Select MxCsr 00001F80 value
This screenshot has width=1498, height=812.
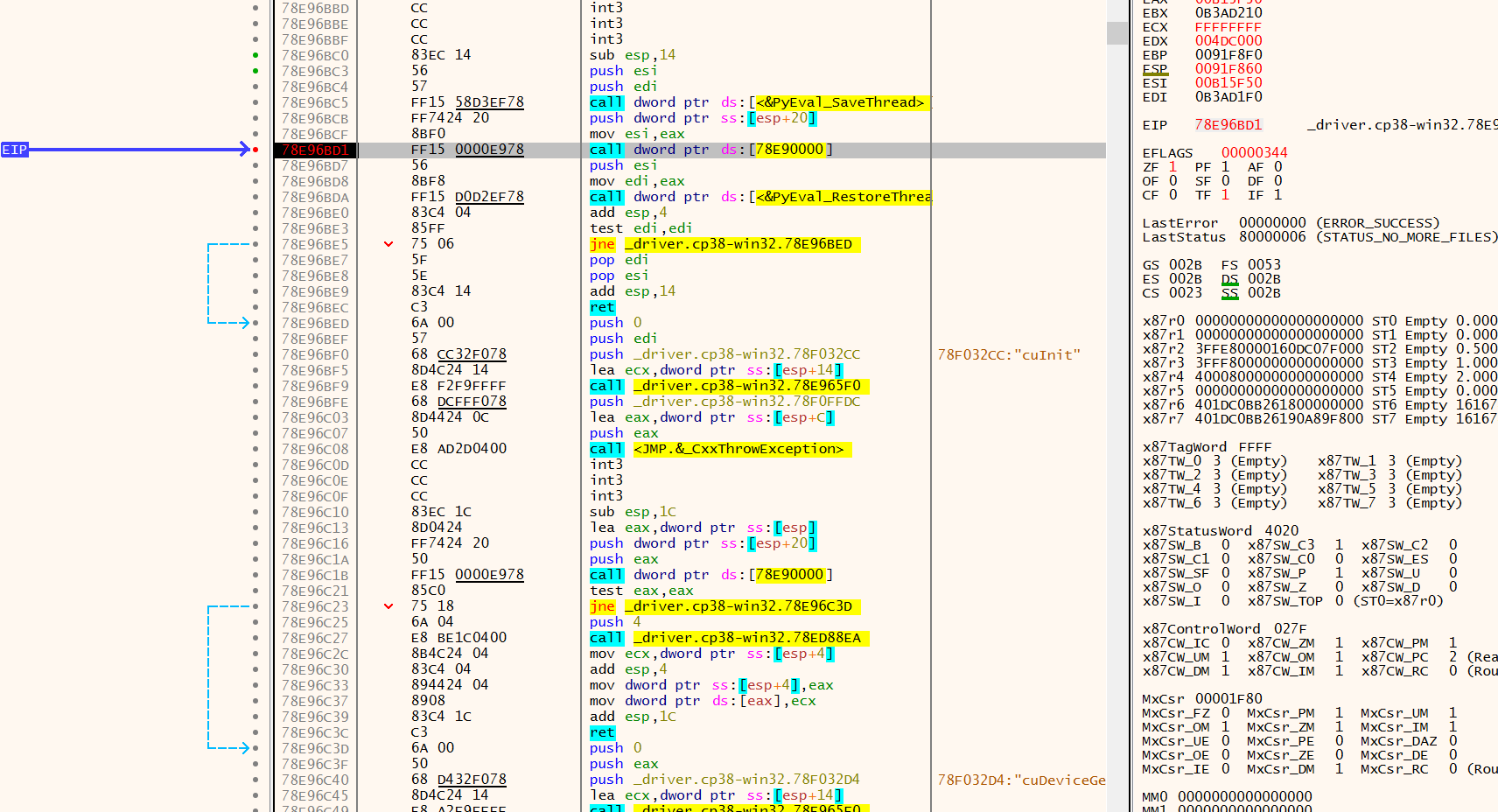tap(1228, 699)
